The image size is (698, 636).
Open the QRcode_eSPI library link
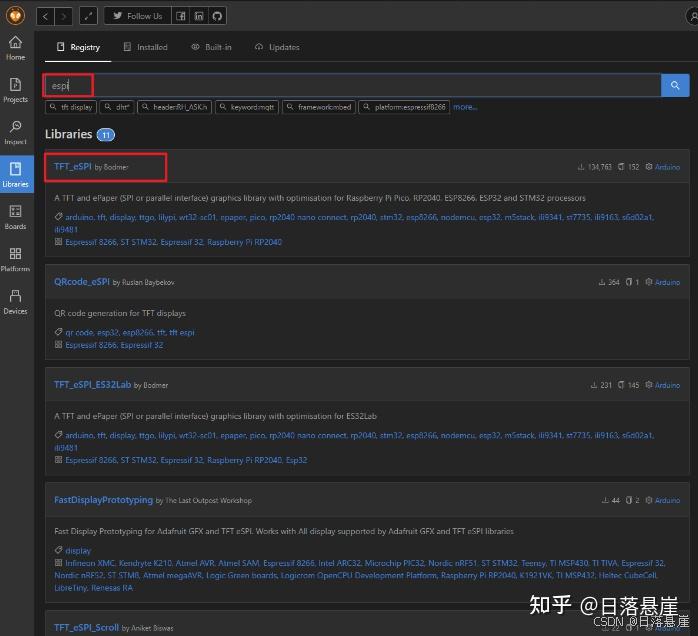[x=81, y=282]
